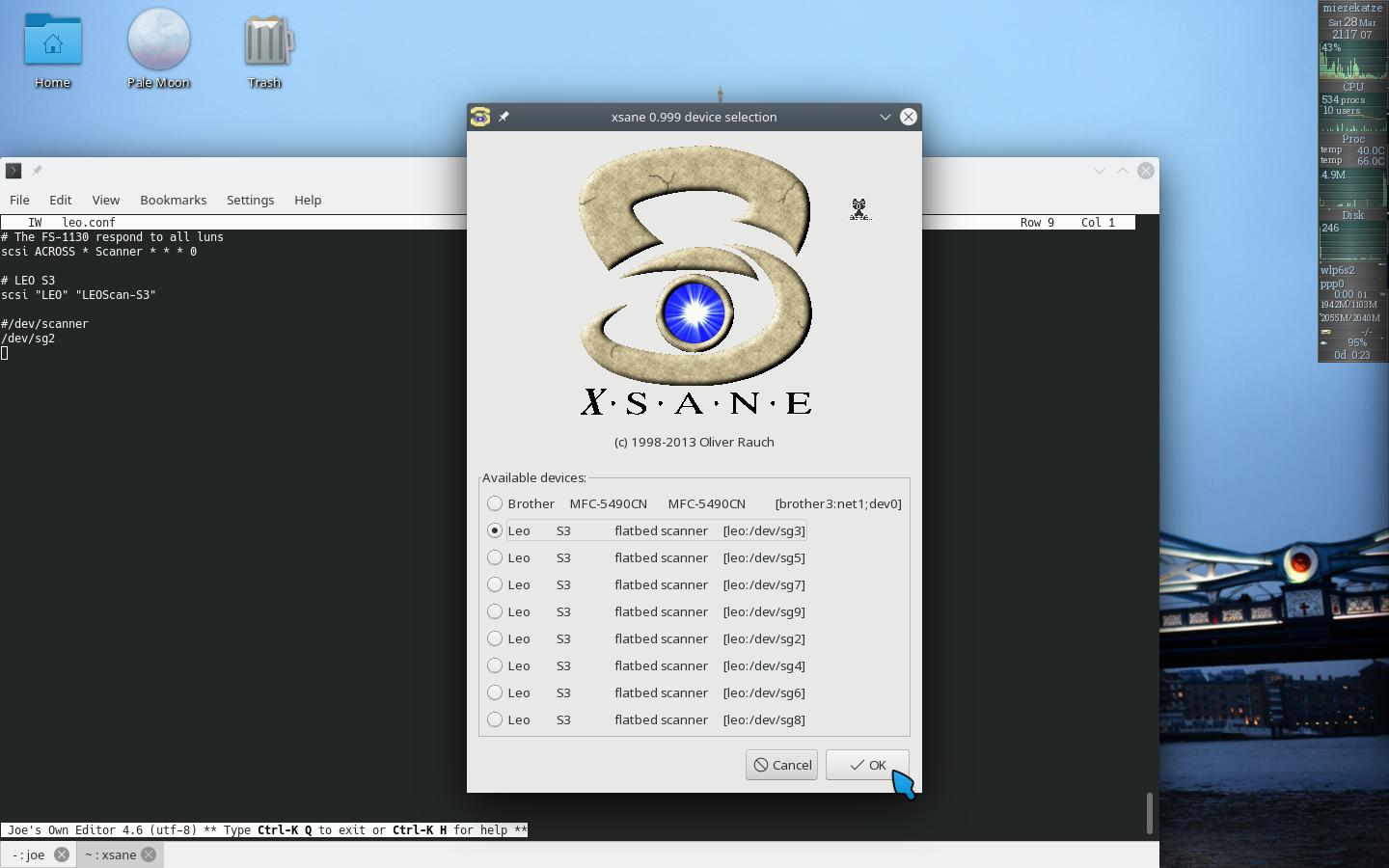The image size is (1389, 868).
Task: Click the terminal icon in the Konsole title bar
Action: point(13,171)
